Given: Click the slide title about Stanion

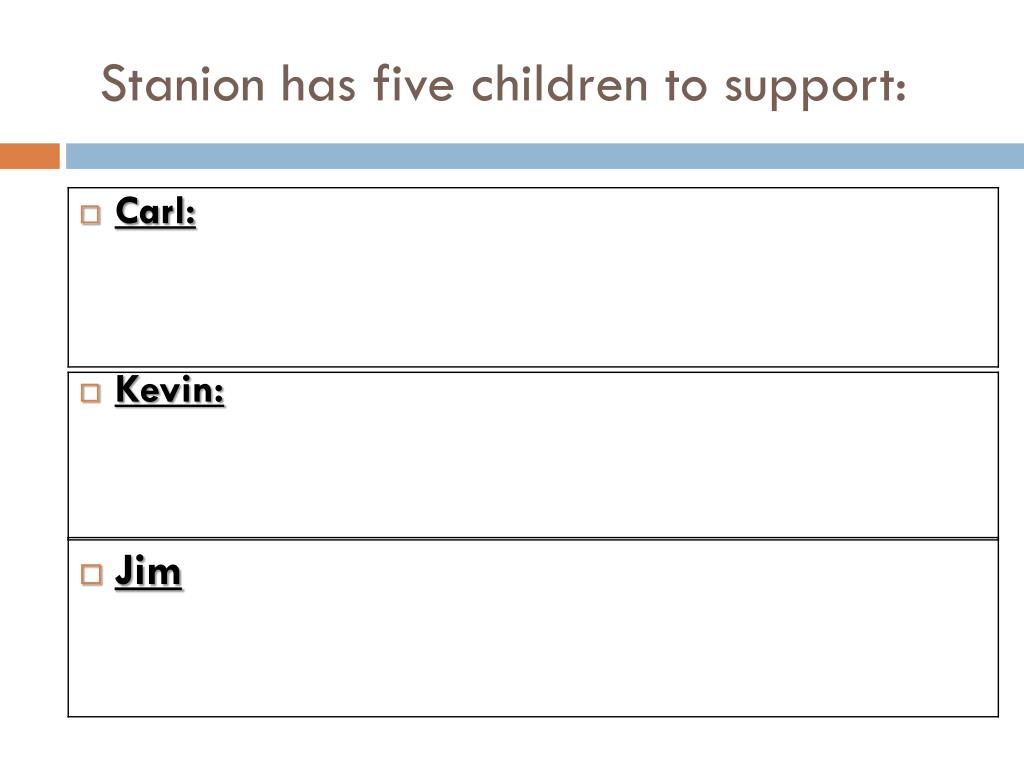Looking at the screenshot, I should tap(504, 86).
